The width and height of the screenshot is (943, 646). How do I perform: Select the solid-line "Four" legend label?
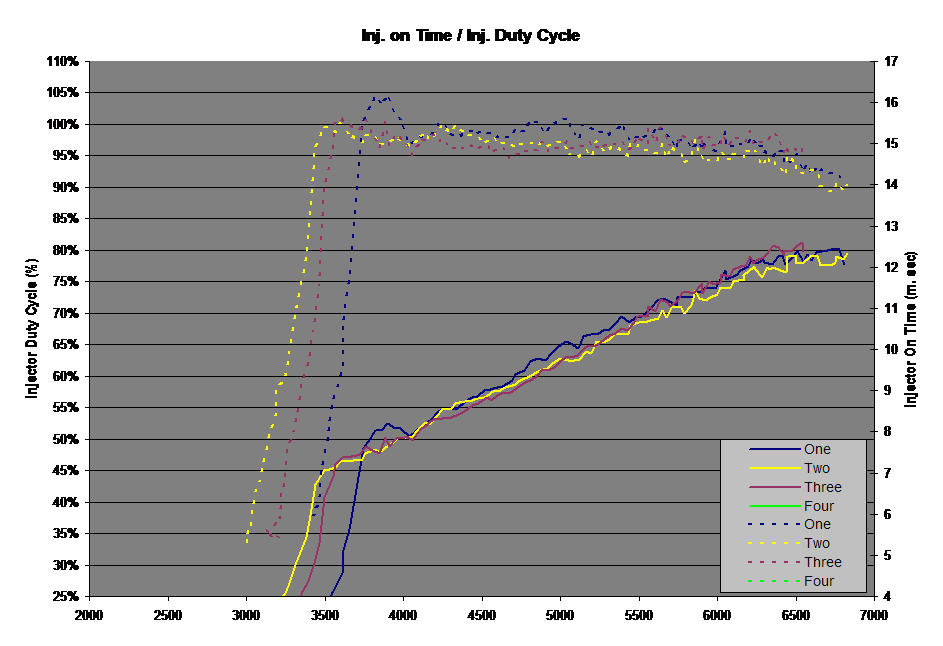818,507
